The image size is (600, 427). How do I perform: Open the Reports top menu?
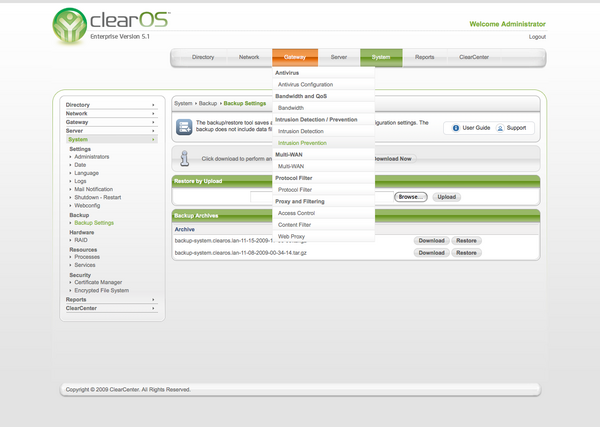click(x=424, y=57)
